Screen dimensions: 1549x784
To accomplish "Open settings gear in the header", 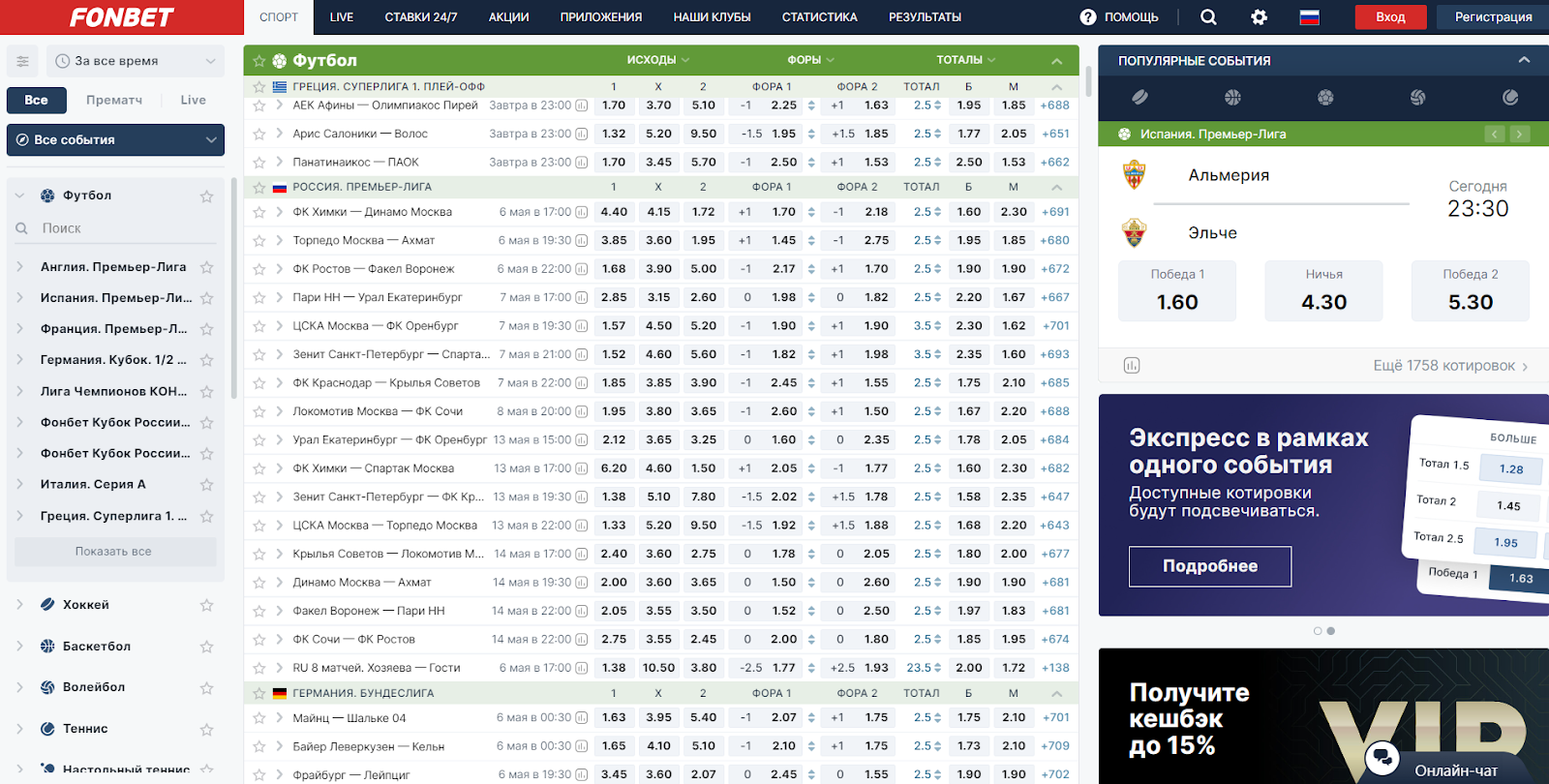I will [x=1259, y=16].
